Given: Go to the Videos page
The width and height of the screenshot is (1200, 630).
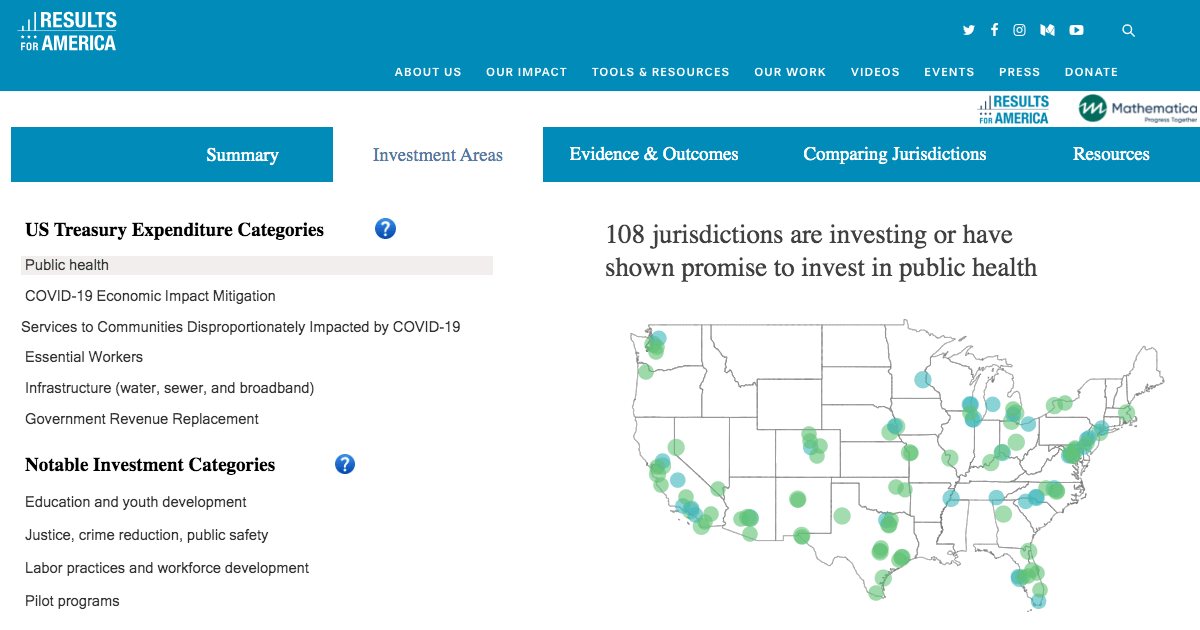Looking at the screenshot, I should click(x=875, y=72).
